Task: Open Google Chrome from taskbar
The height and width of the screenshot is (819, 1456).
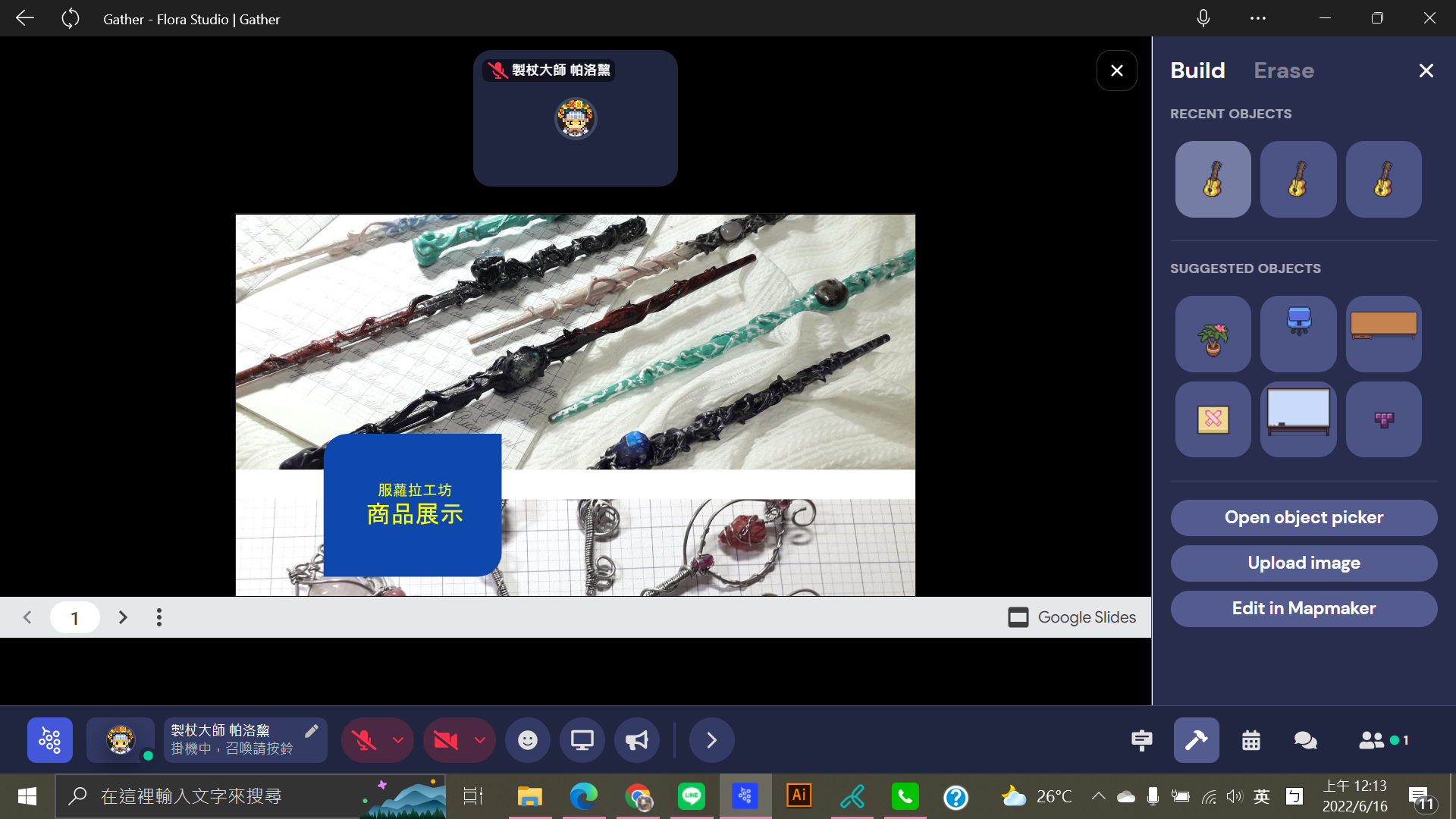Action: [639, 796]
